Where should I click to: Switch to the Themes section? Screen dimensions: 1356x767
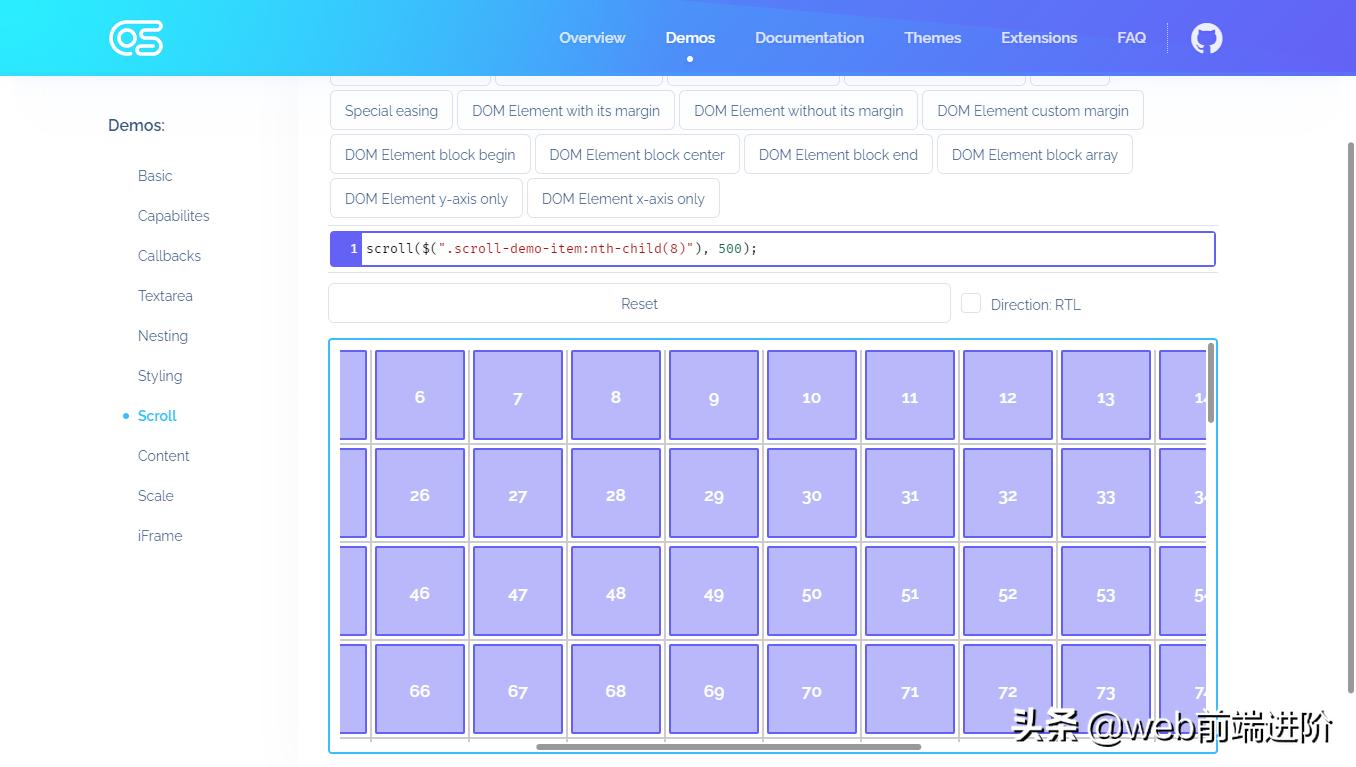pyautogui.click(x=931, y=38)
